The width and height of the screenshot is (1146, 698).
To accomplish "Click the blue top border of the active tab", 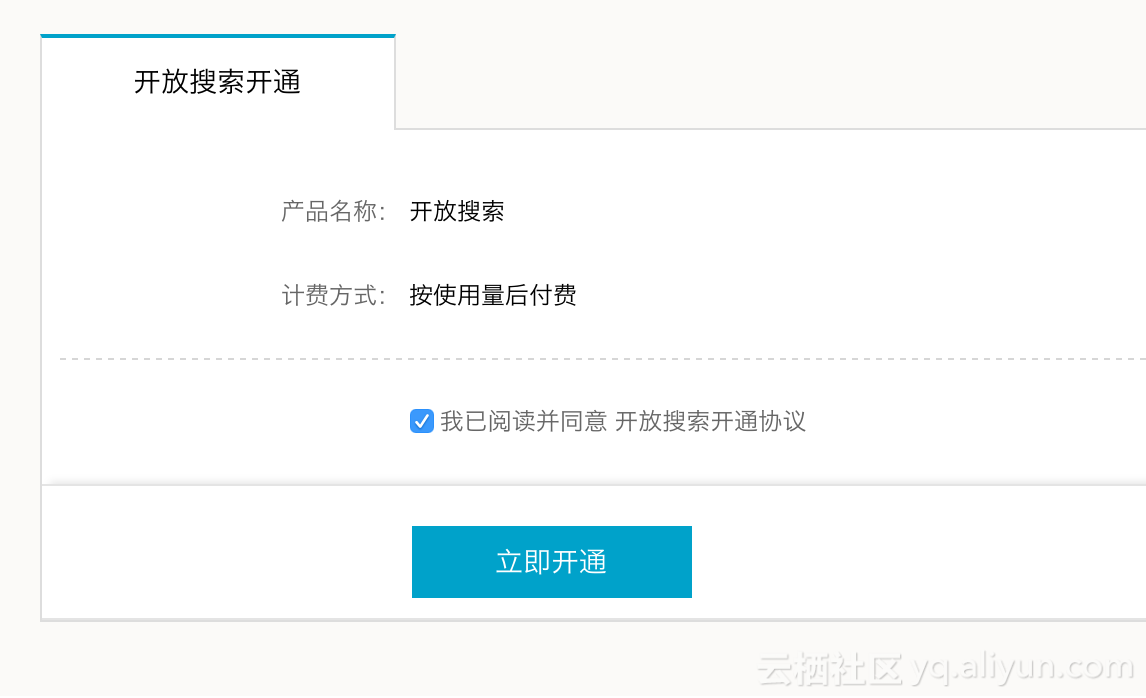I will point(217,36).
